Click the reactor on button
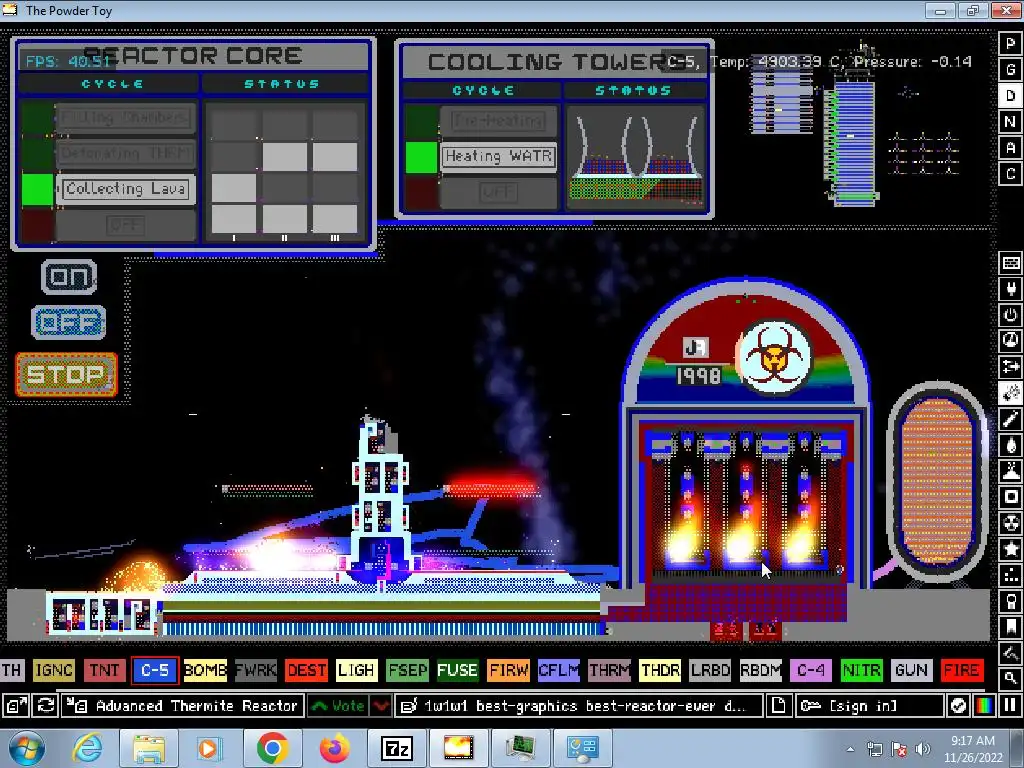 point(69,277)
